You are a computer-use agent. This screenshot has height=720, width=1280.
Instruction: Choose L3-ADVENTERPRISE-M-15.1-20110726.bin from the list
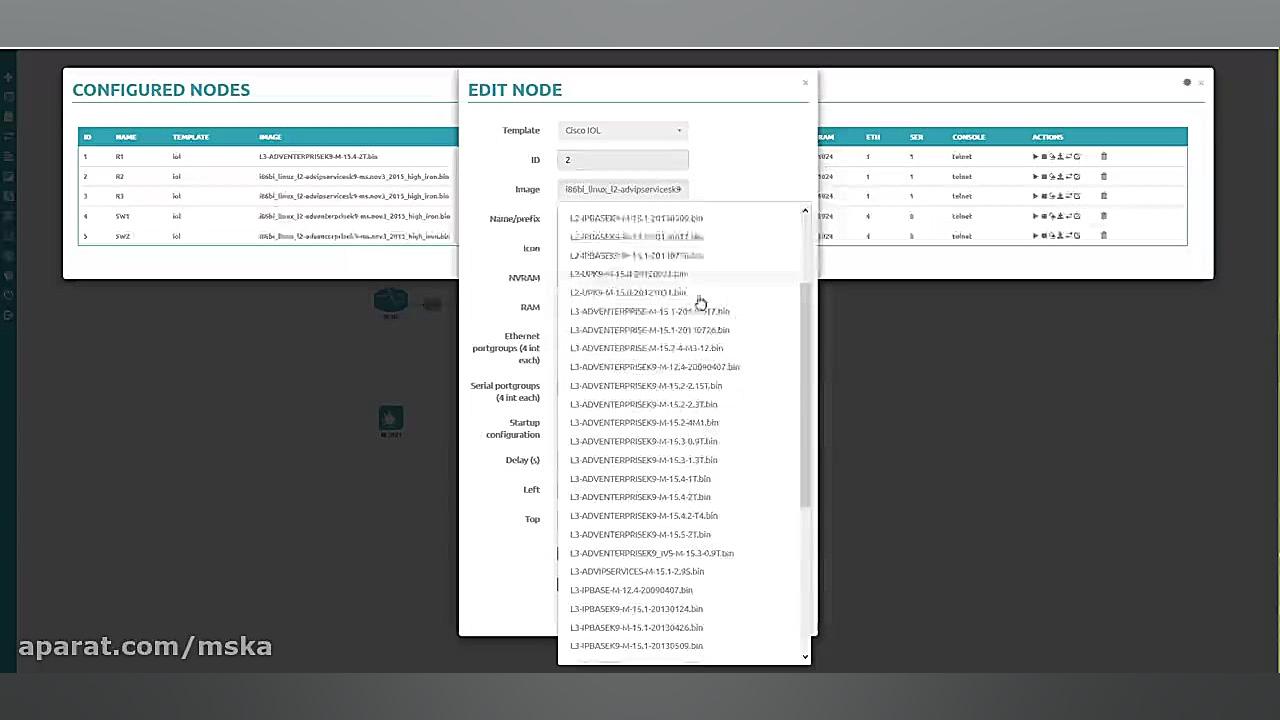click(x=650, y=330)
